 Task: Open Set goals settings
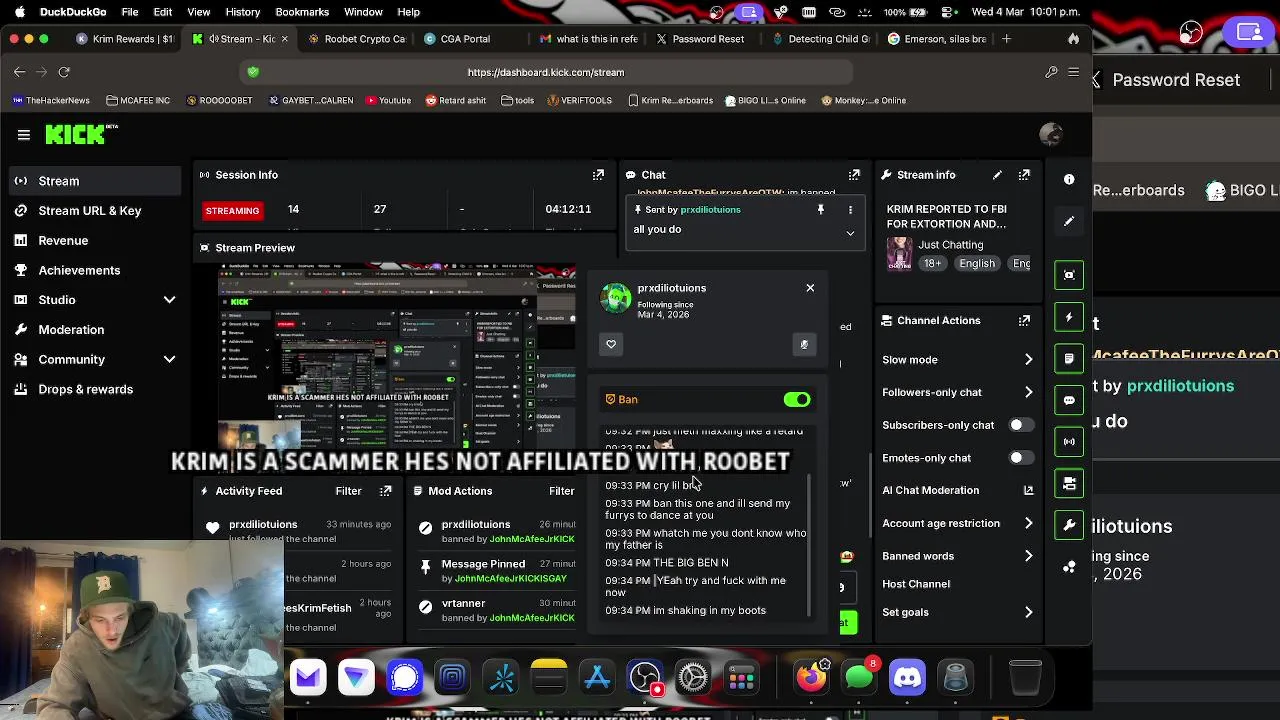click(x=958, y=612)
